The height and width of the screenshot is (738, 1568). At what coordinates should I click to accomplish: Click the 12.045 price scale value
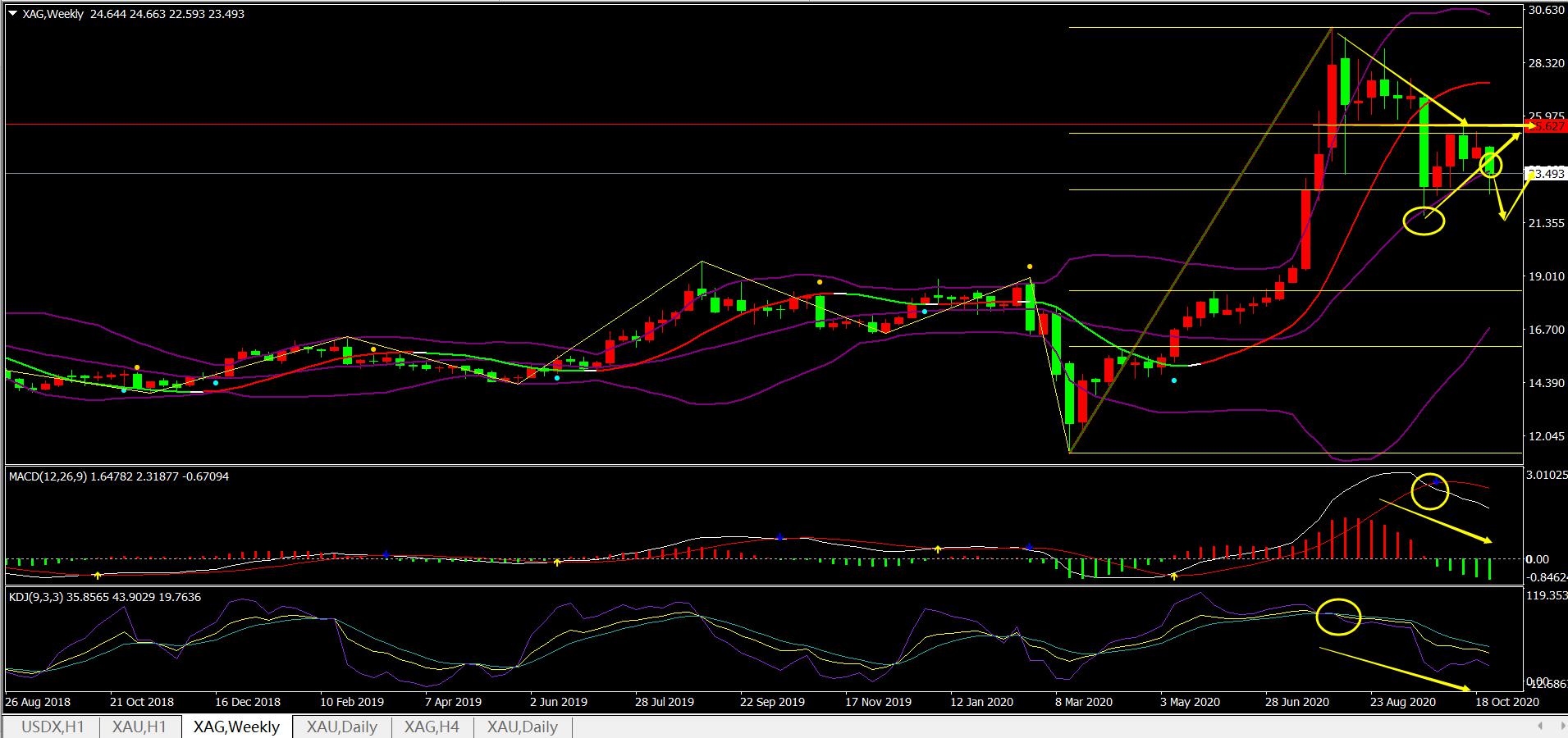pyautogui.click(x=1546, y=436)
